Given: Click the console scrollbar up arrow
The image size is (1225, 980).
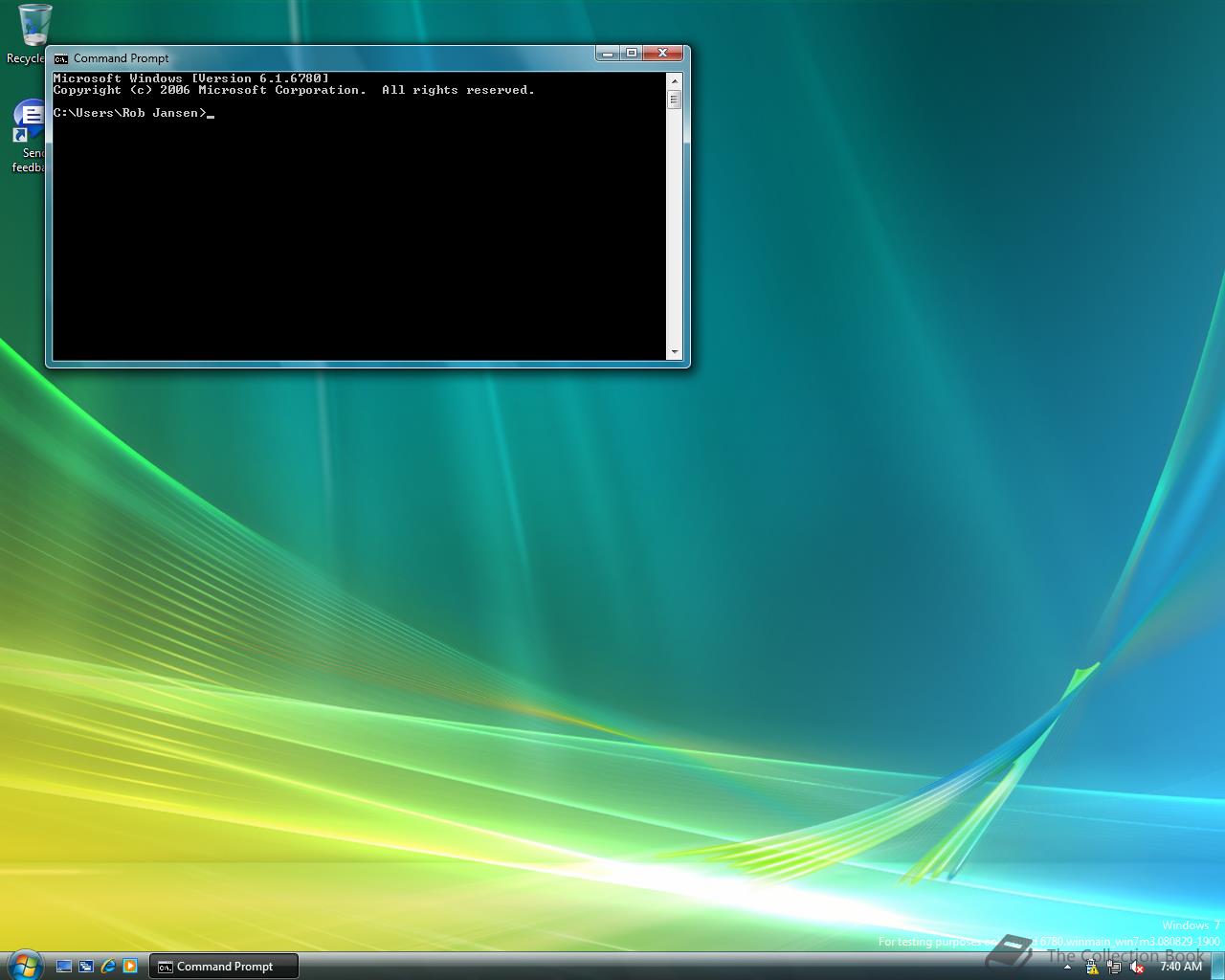Looking at the screenshot, I should [674, 81].
